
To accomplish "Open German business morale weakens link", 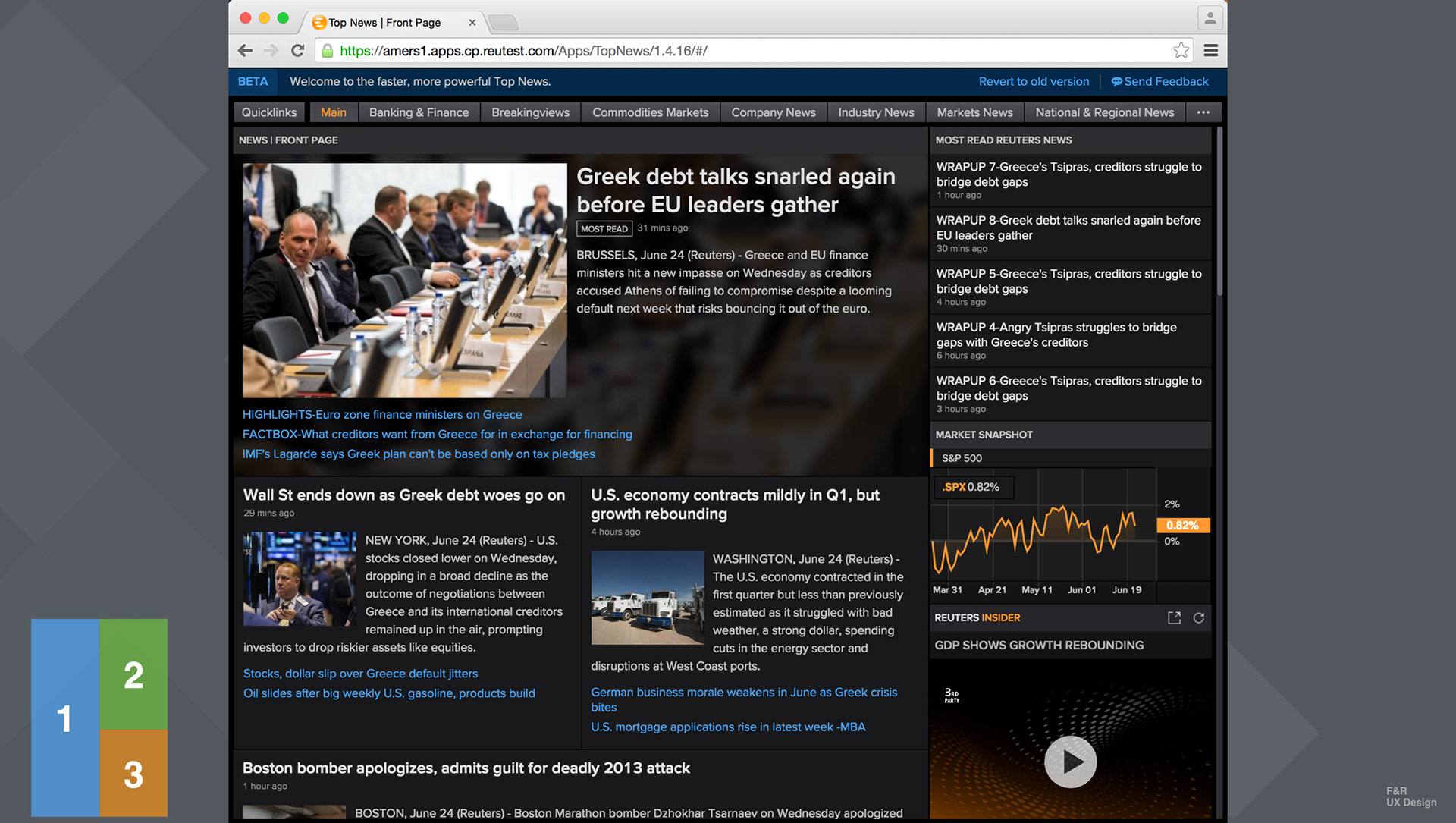I will (744, 699).
